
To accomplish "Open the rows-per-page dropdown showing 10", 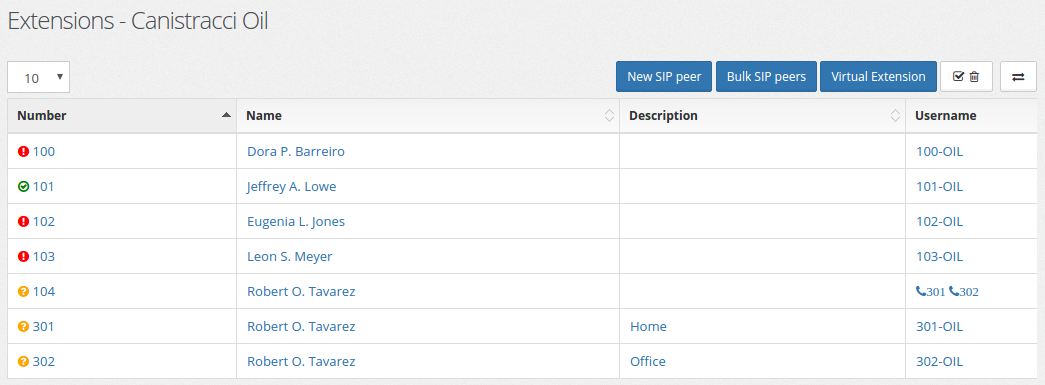I will (39, 77).
